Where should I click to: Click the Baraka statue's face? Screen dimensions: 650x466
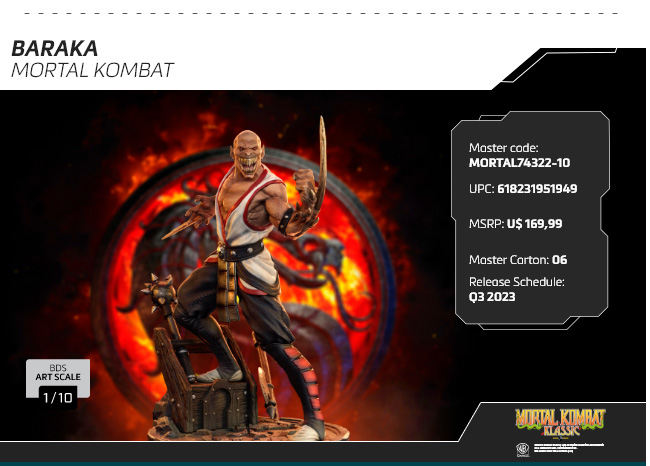tap(247, 153)
